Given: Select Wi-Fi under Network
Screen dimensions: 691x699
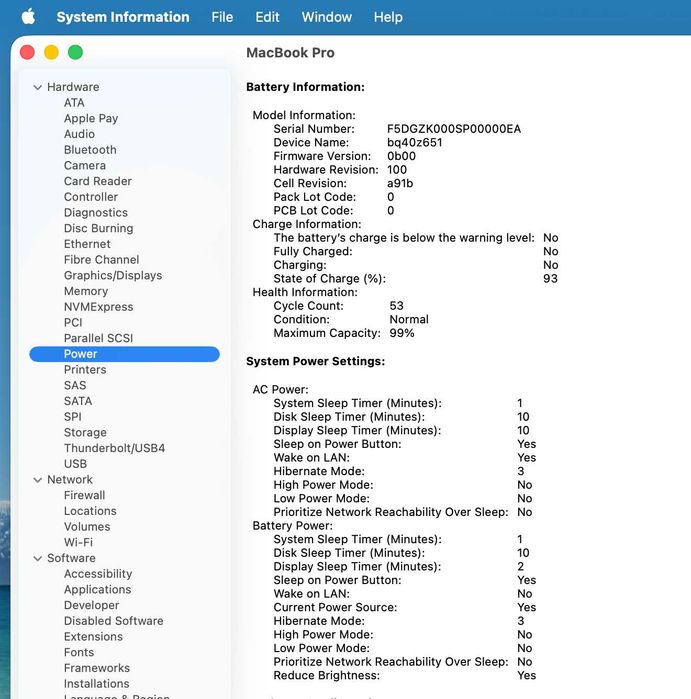Looking at the screenshot, I should [78, 542].
